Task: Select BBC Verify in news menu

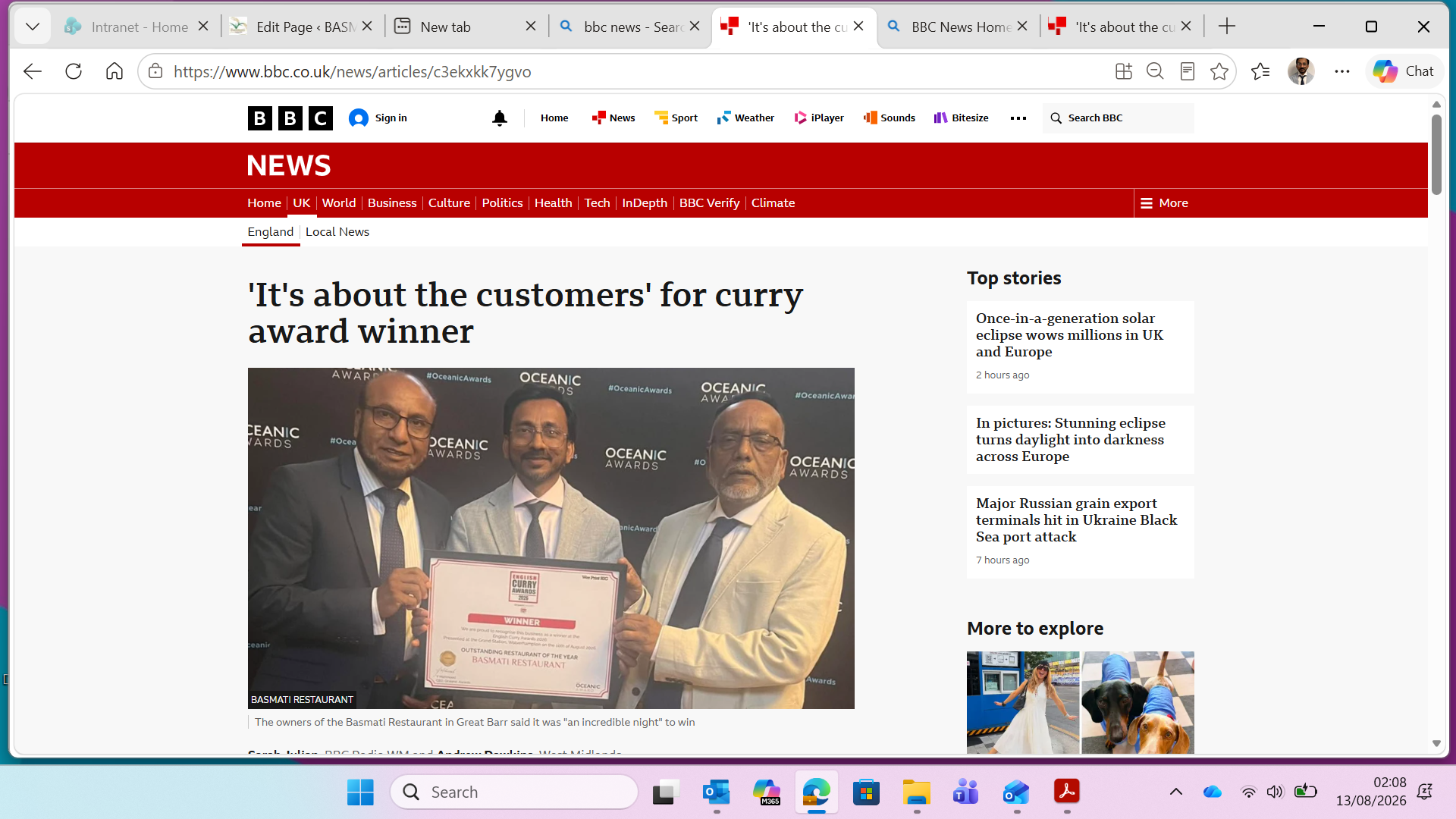Action: (x=709, y=203)
